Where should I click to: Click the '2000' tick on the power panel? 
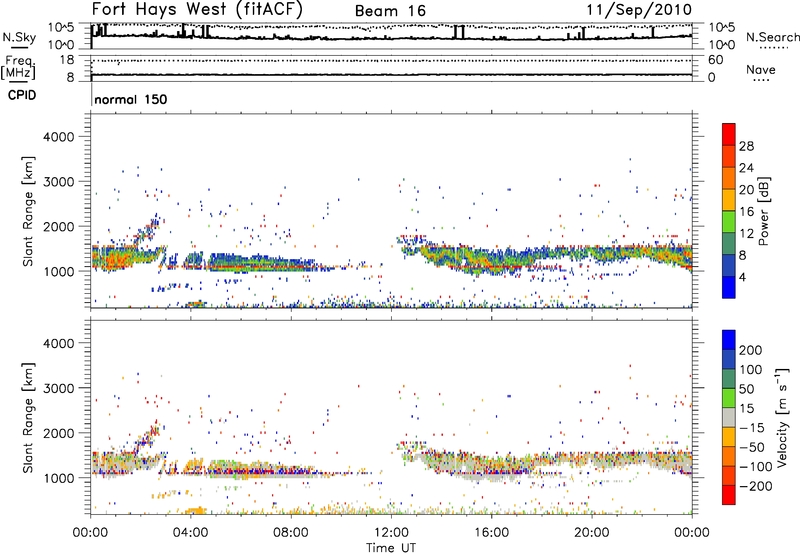coord(59,226)
